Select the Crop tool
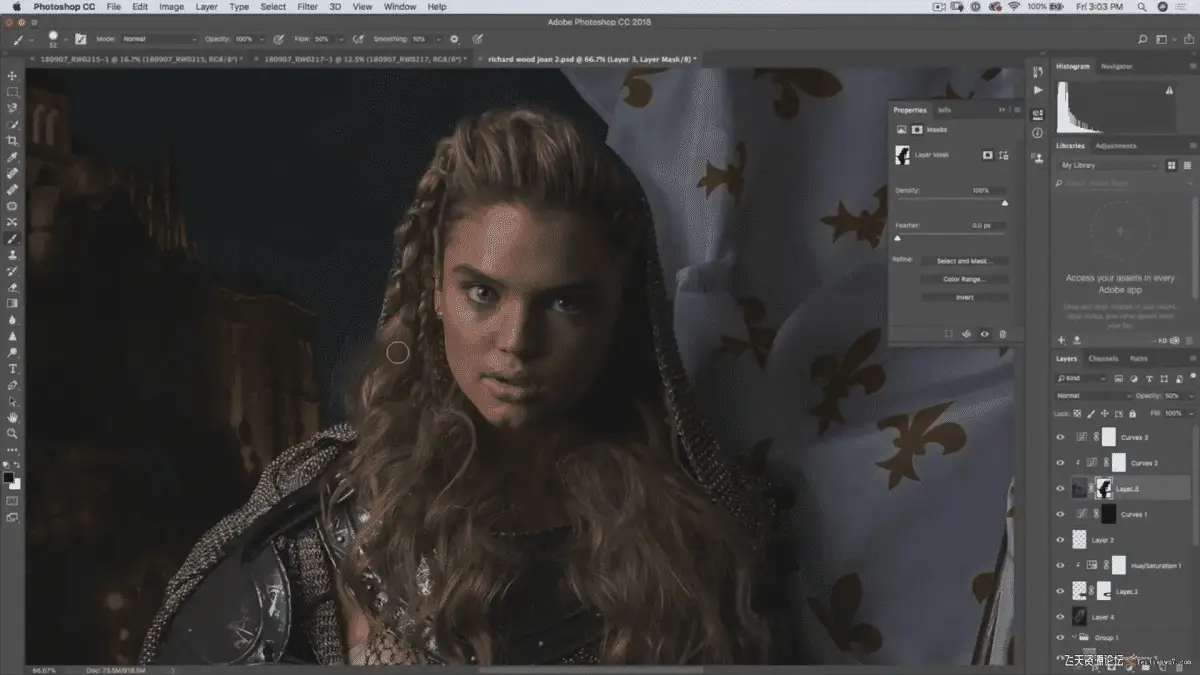Image resolution: width=1200 pixels, height=675 pixels. (x=12, y=141)
